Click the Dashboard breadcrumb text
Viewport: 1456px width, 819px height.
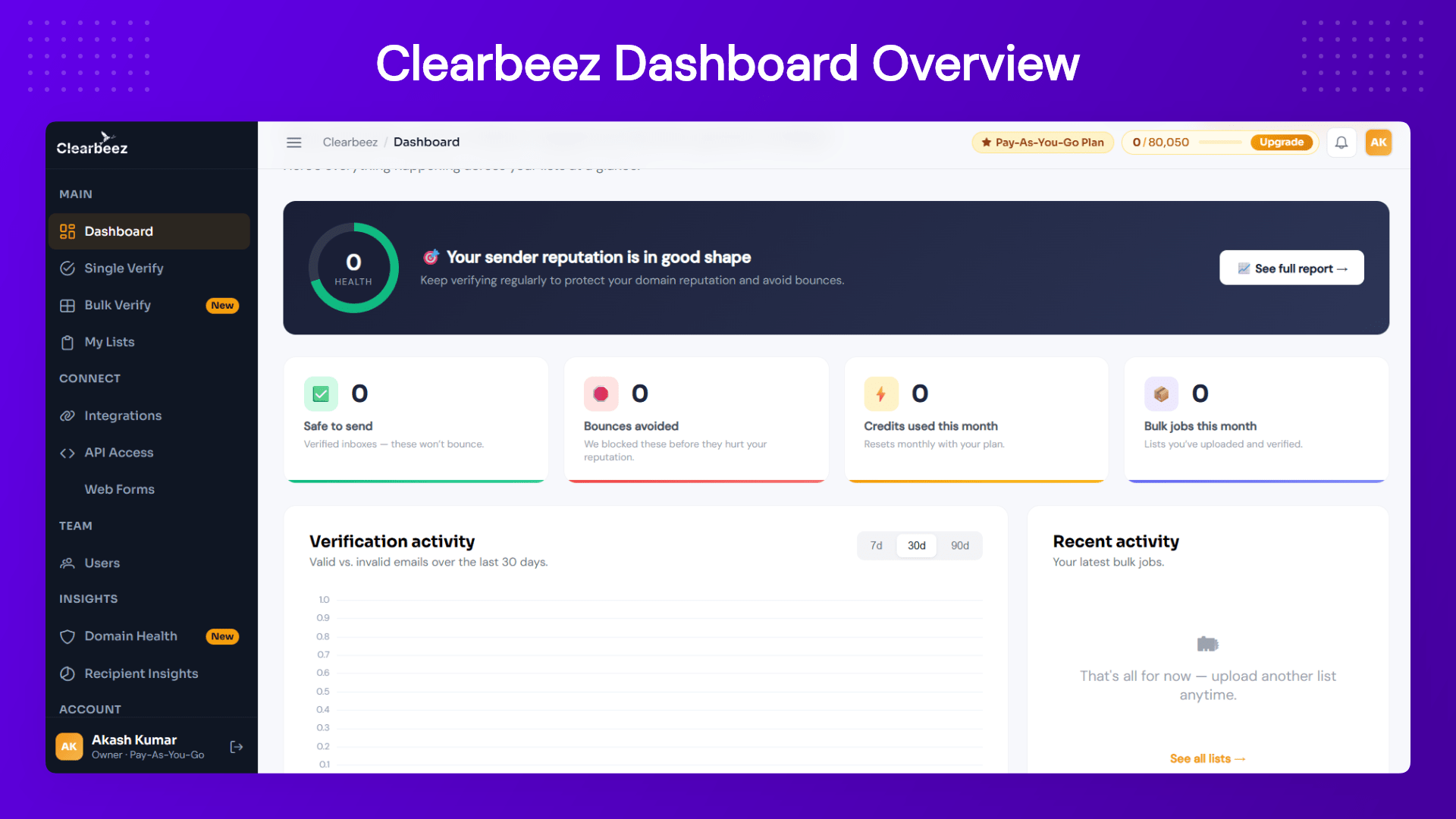(426, 142)
